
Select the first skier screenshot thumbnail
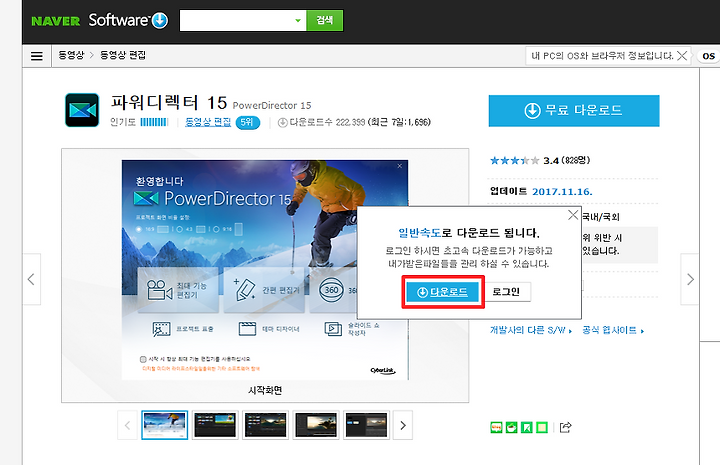point(164,425)
